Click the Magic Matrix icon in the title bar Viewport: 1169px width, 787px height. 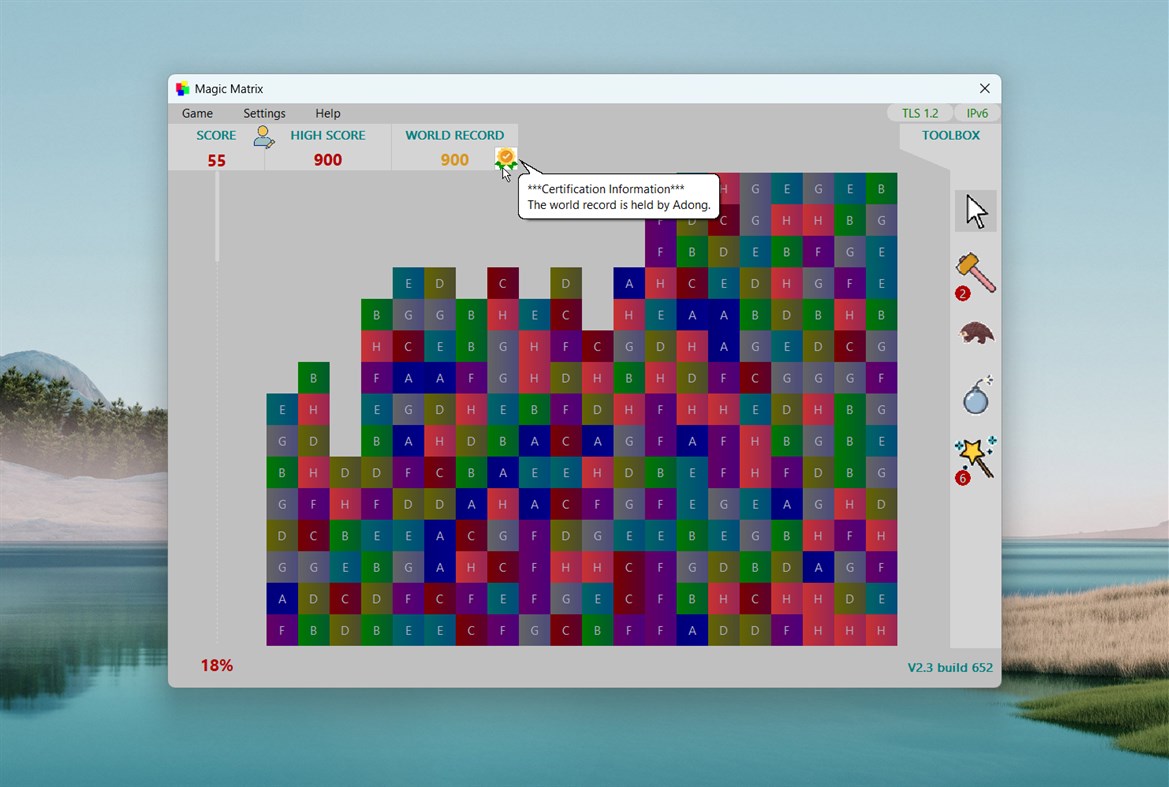pyautogui.click(x=183, y=88)
